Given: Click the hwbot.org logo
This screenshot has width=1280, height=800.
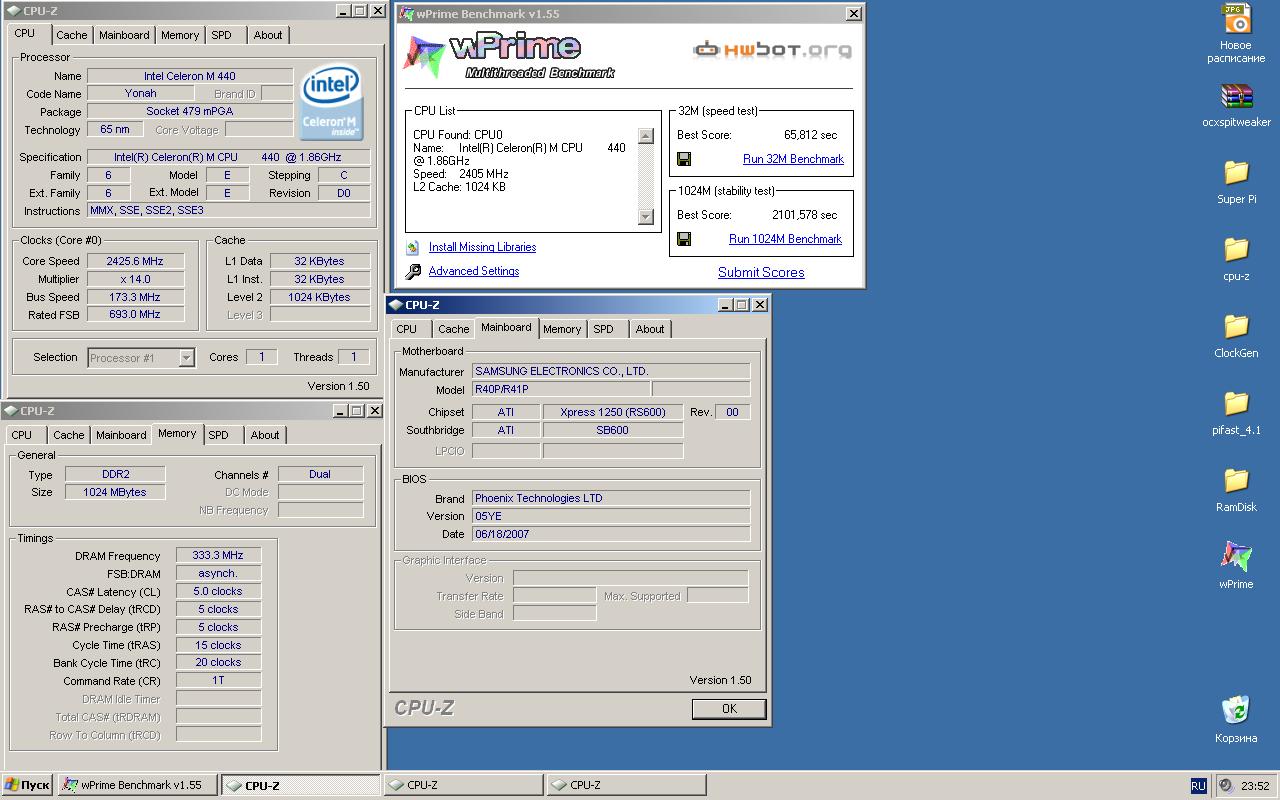Looking at the screenshot, I should tap(773, 49).
